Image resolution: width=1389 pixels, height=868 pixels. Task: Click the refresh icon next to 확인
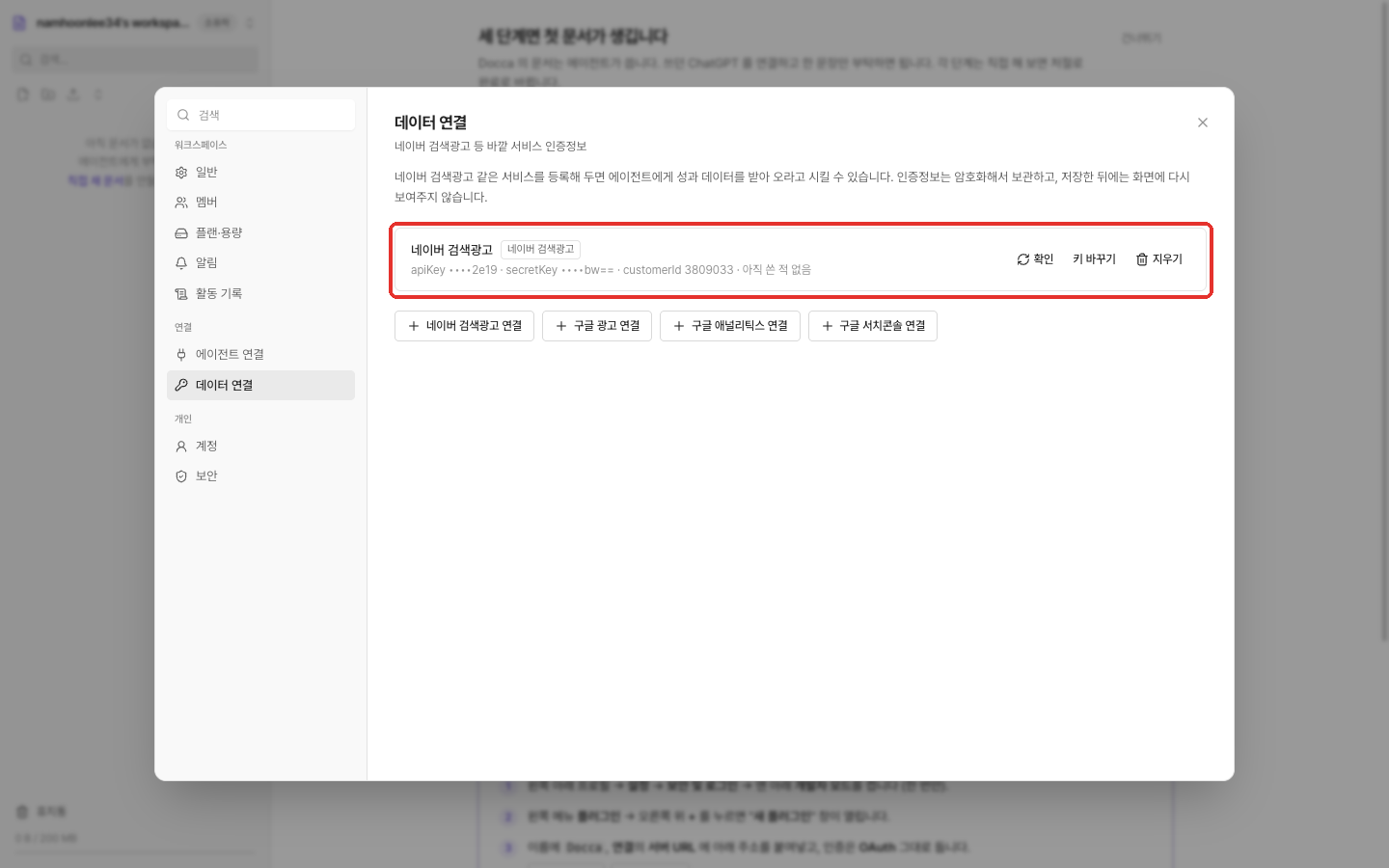click(1023, 259)
